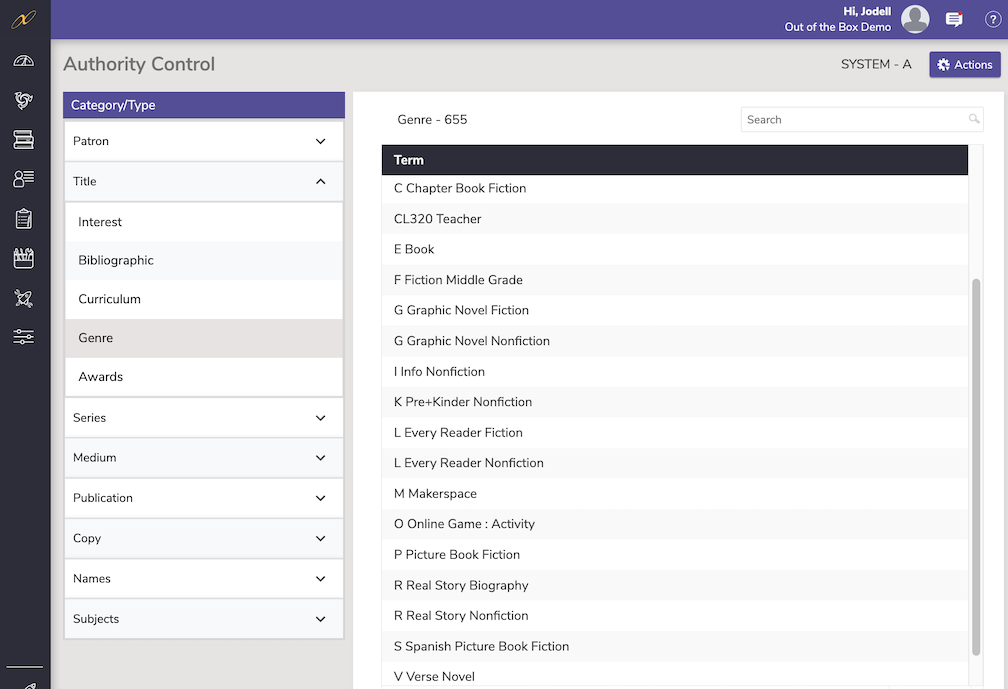Click the help question mark icon
The image size is (1008, 689).
tap(992, 19)
